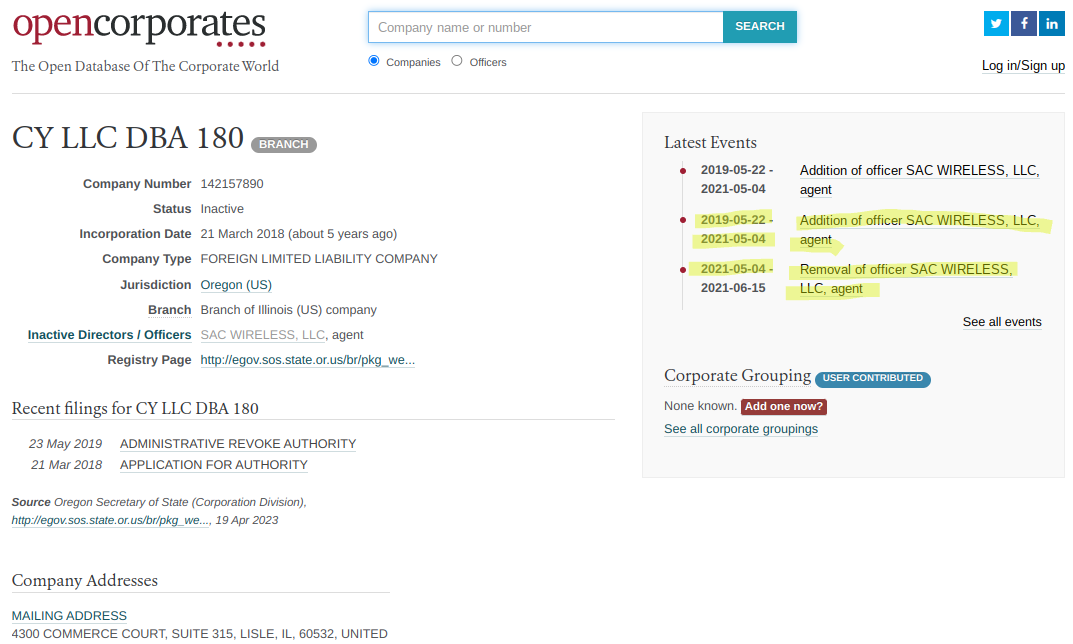Click the Inactive status value

(x=222, y=209)
